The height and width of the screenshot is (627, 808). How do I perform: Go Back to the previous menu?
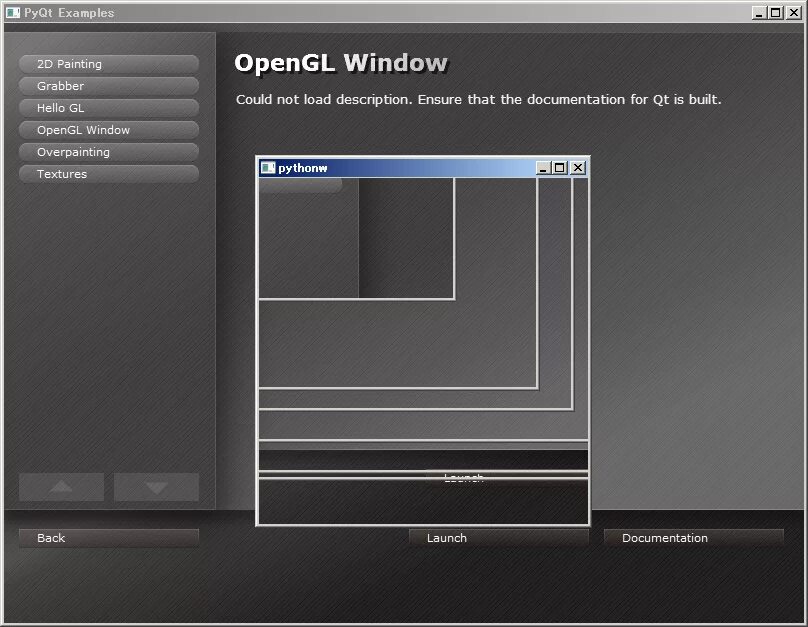[x=109, y=538]
